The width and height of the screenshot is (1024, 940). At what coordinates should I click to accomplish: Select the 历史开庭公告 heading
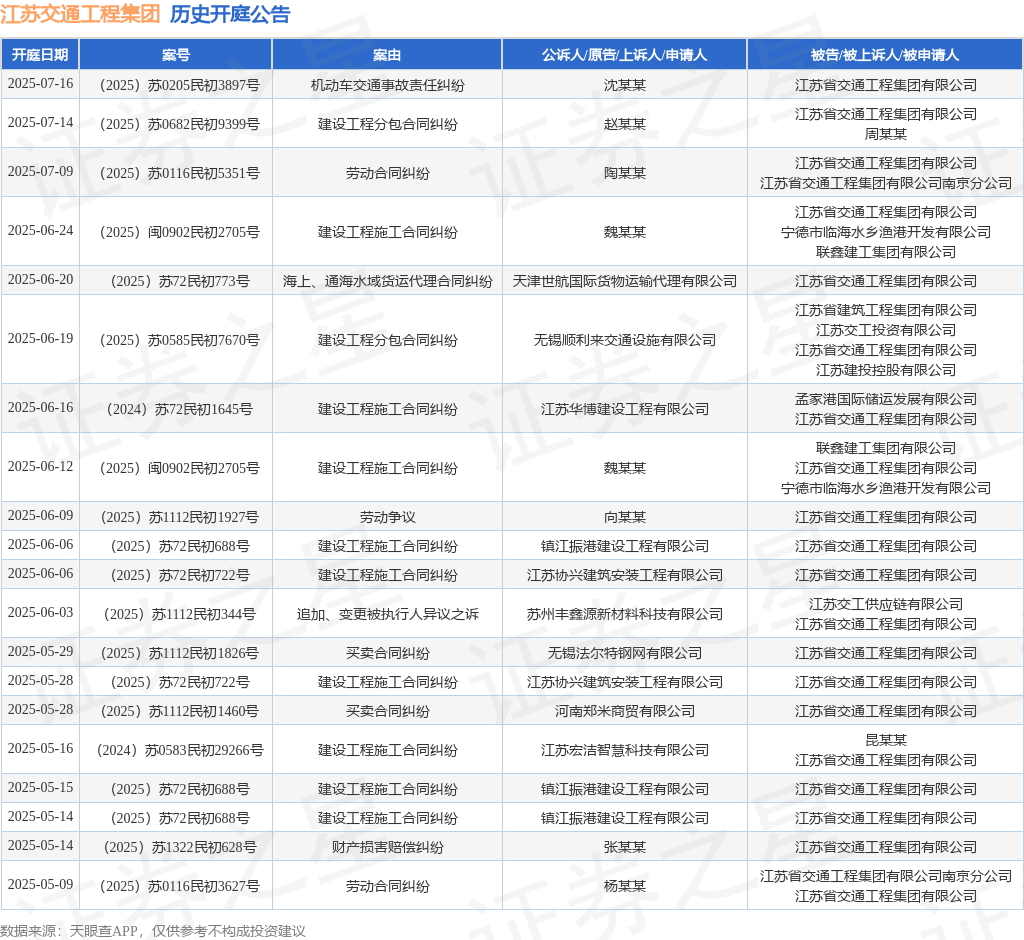[x=230, y=14]
